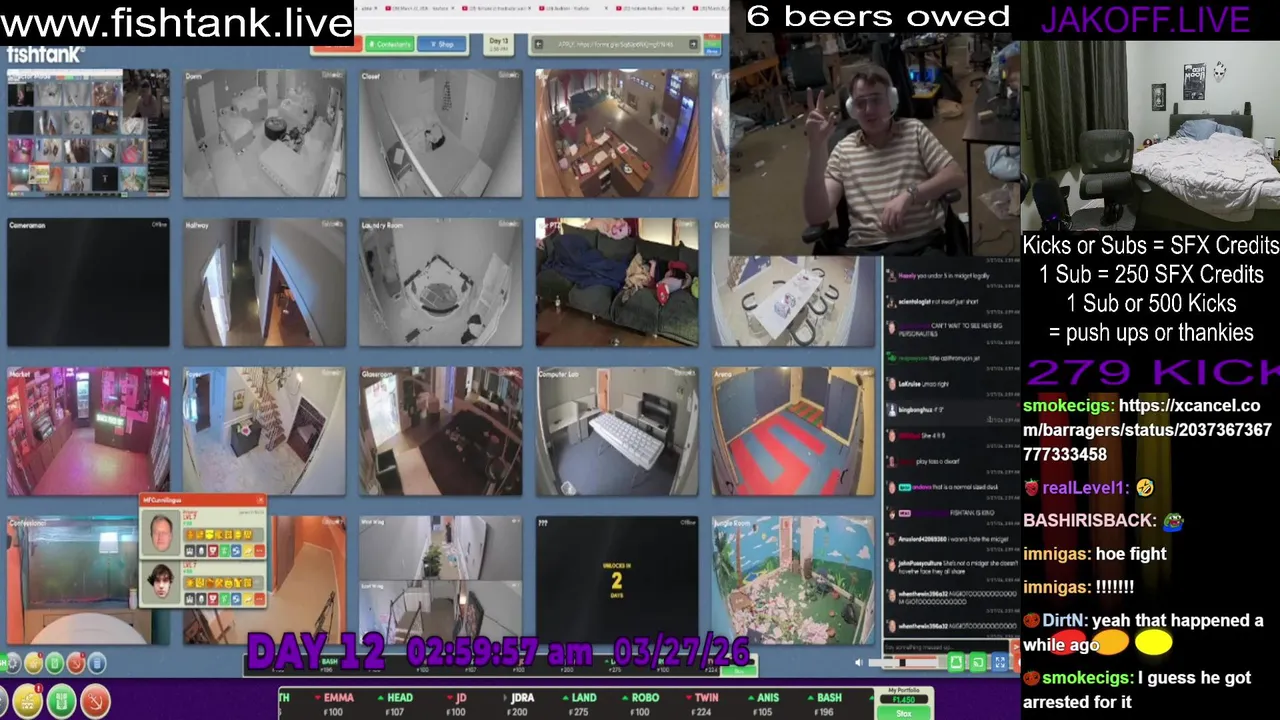Mute the fishtank player volume
Viewport: 1280px width, 720px height.
[859, 662]
